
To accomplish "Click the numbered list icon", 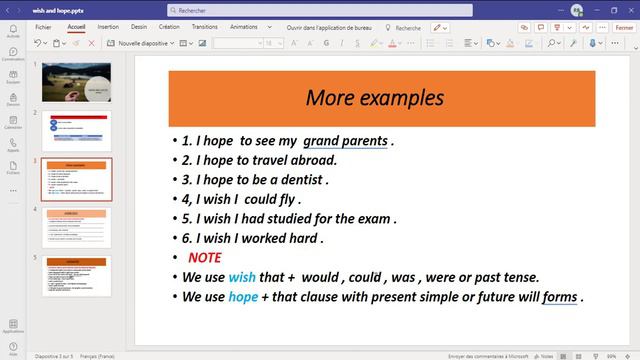I will pos(449,43).
